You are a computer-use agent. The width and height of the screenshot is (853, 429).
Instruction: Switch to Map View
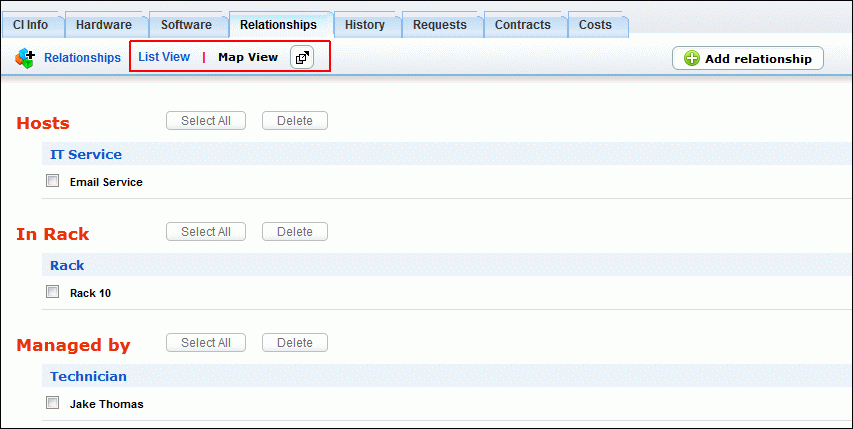[x=248, y=57]
